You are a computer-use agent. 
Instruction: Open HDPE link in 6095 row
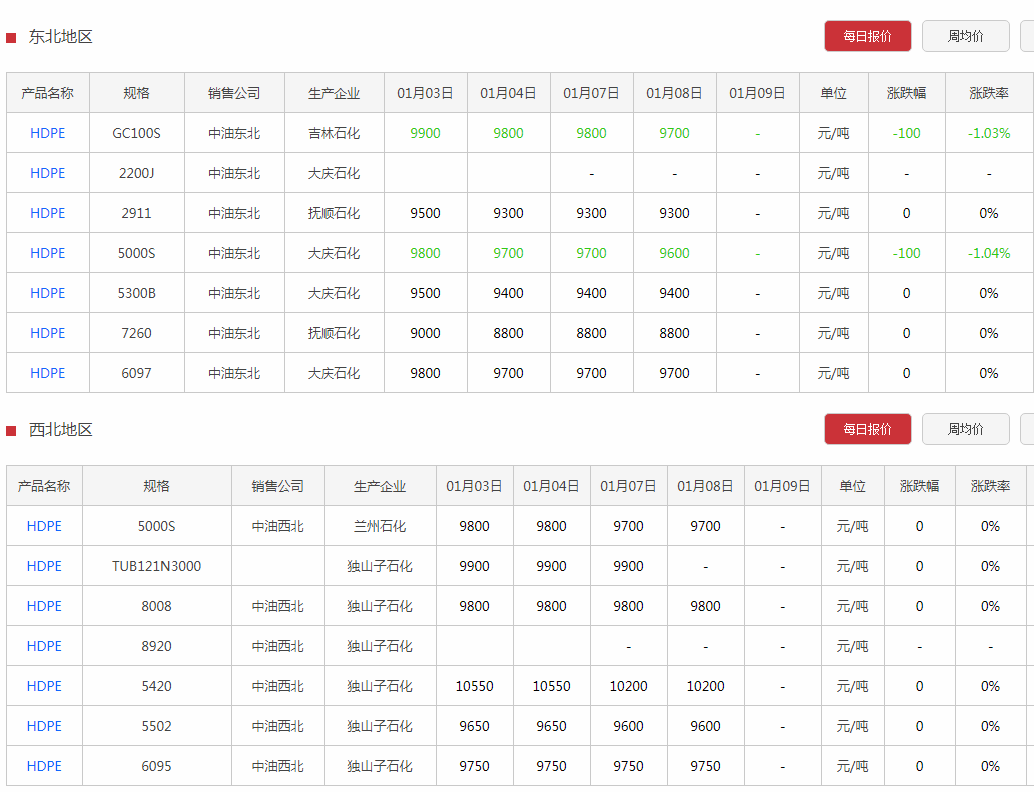click(x=44, y=766)
